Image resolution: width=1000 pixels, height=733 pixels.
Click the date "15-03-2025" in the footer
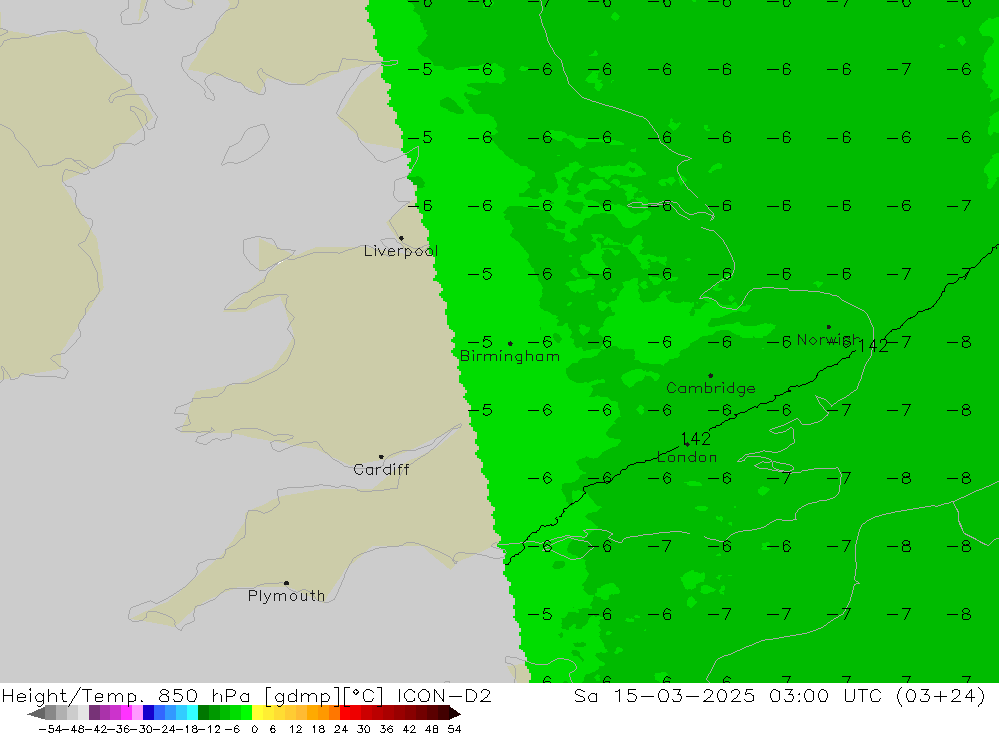684,696
